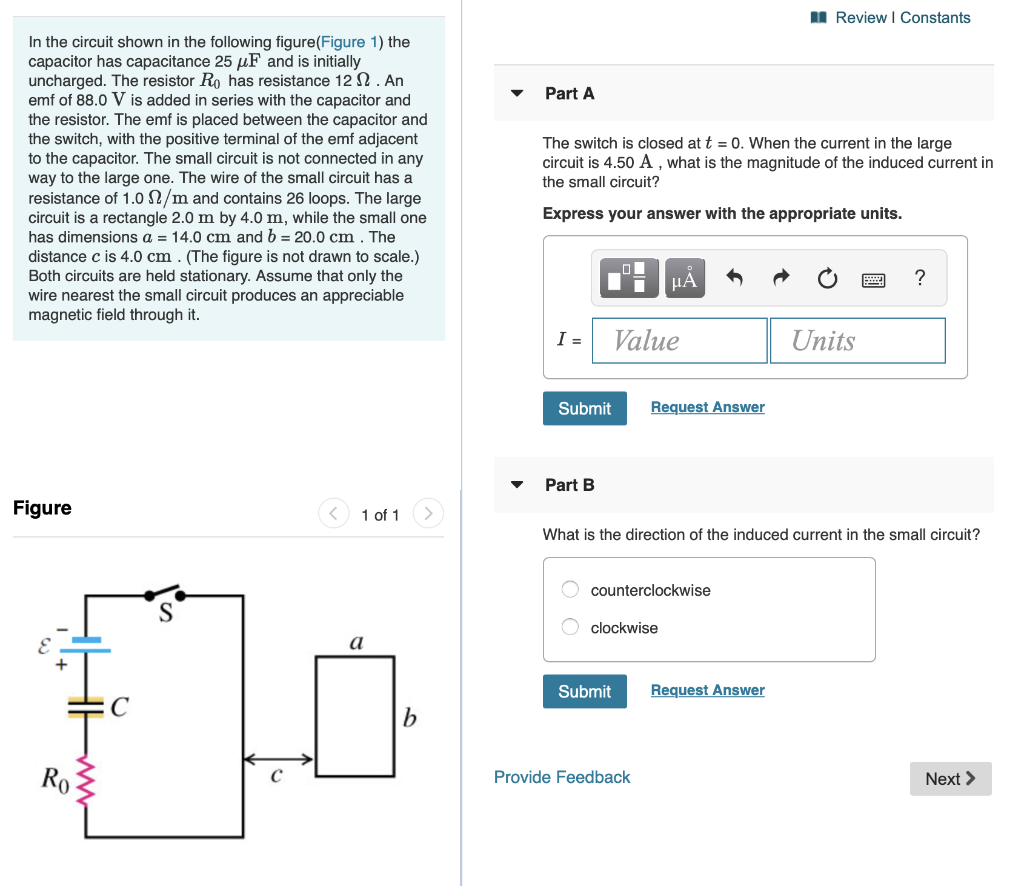Viewport: 1024px width, 886px height.
Task: Choose clockwise direction in Part B
Action: point(569,626)
